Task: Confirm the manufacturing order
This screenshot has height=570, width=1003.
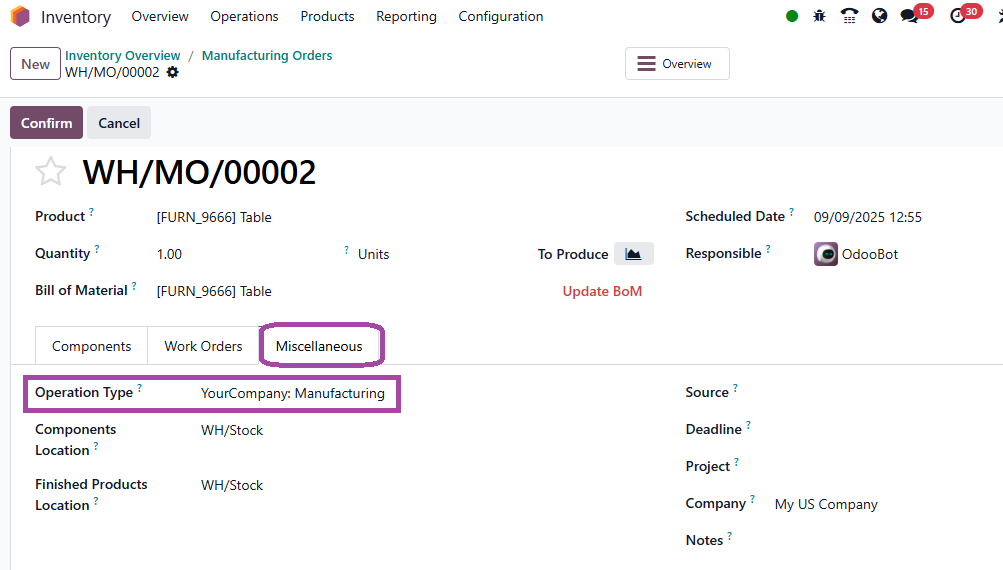Action: (46, 123)
